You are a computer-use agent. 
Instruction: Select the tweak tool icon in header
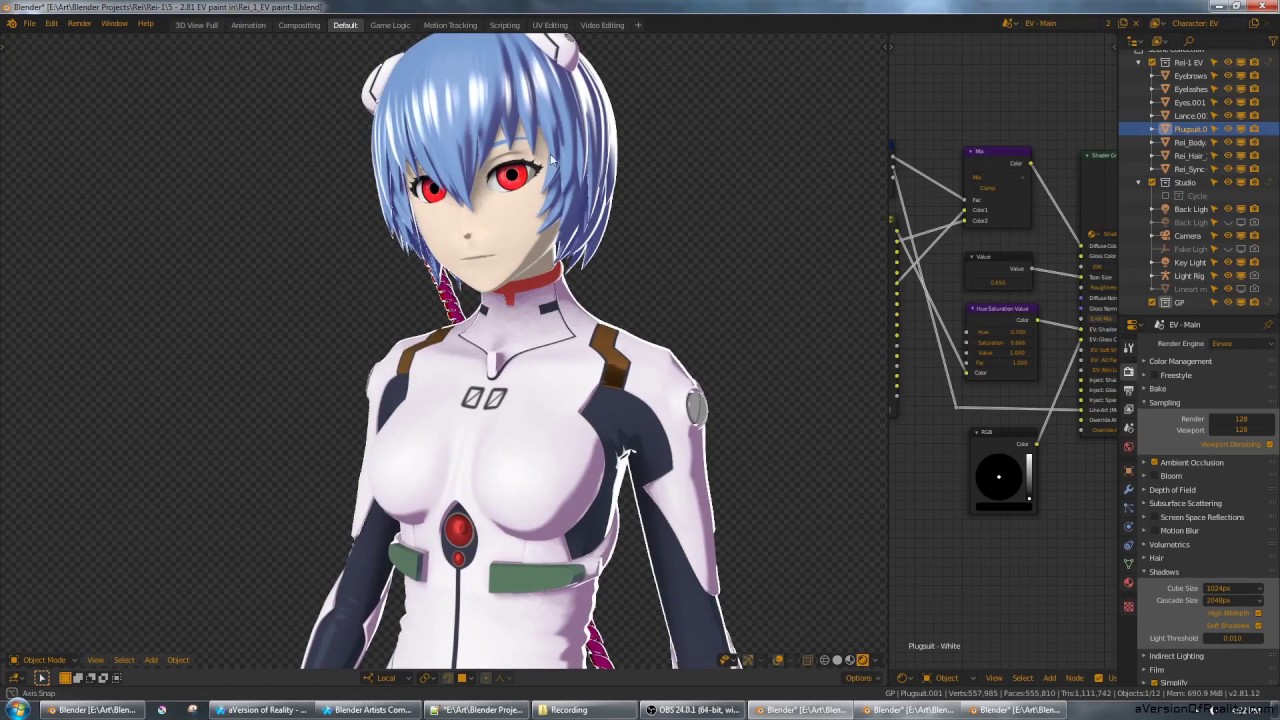pyautogui.click(x=42, y=677)
